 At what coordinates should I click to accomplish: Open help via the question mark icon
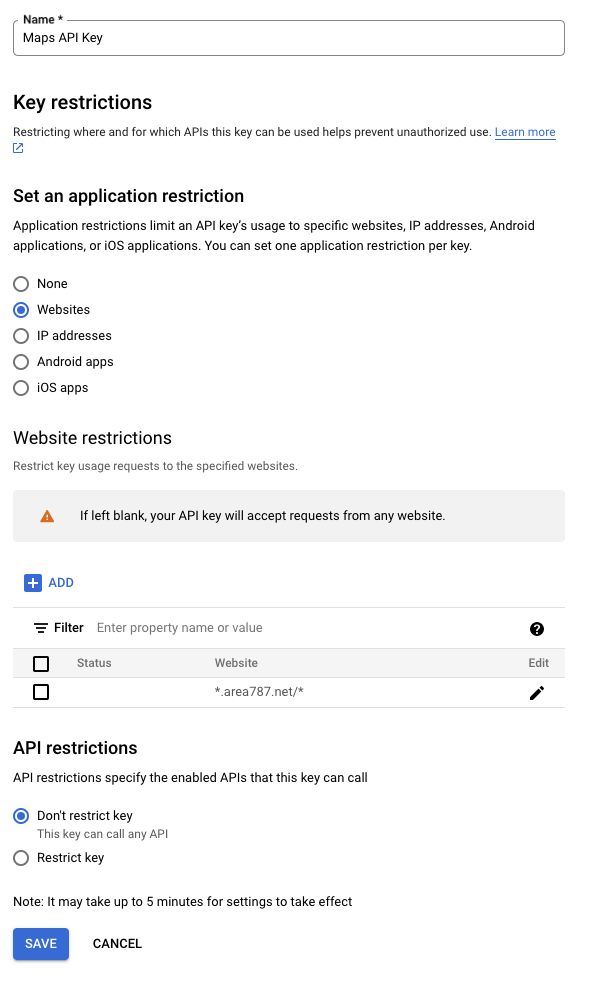[538, 628]
